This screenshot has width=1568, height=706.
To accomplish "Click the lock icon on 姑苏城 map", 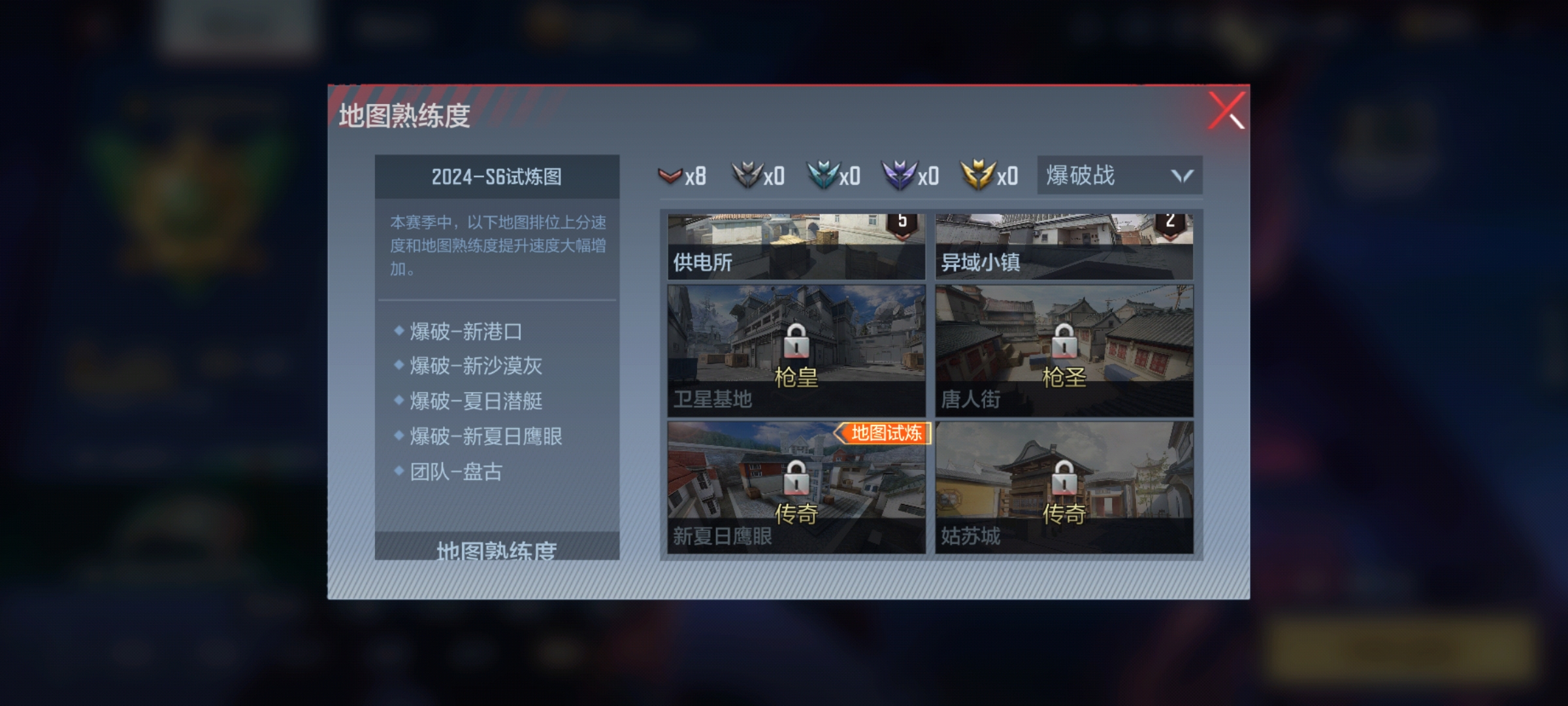I will [1064, 477].
